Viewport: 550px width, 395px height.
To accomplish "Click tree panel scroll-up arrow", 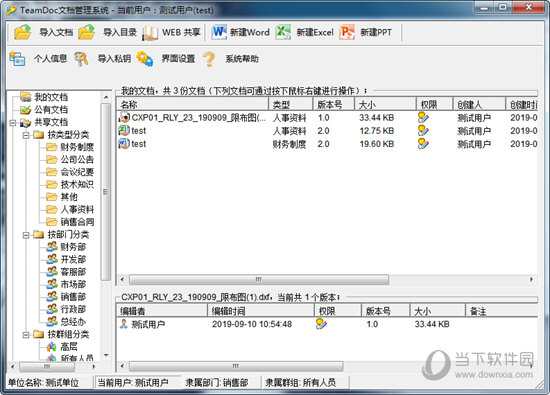I will [x=106, y=96].
